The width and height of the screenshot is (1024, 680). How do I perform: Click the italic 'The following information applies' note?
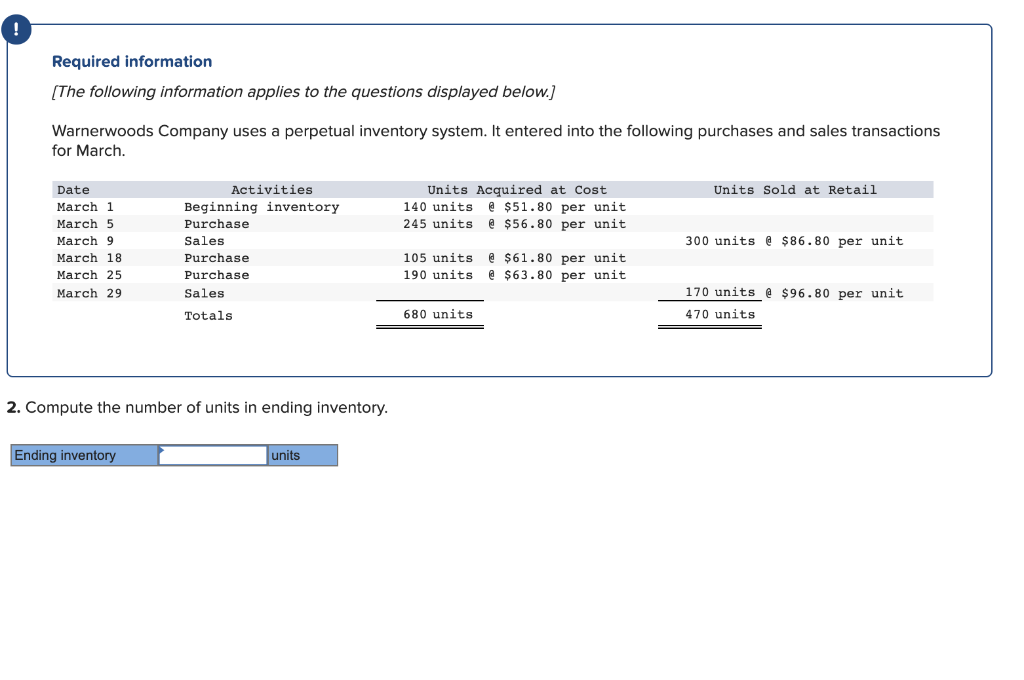tap(304, 91)
